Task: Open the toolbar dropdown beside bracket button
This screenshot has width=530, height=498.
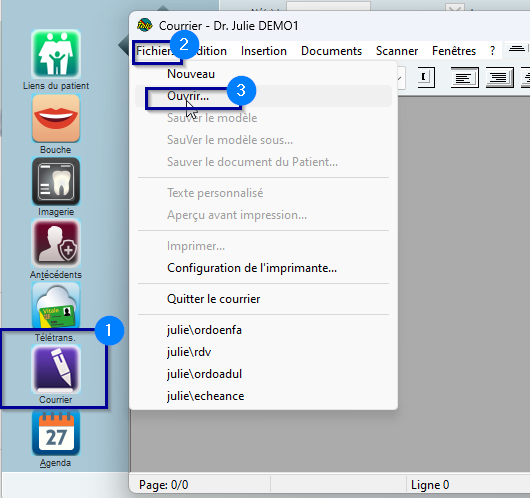Action: [x=401, y=77]
